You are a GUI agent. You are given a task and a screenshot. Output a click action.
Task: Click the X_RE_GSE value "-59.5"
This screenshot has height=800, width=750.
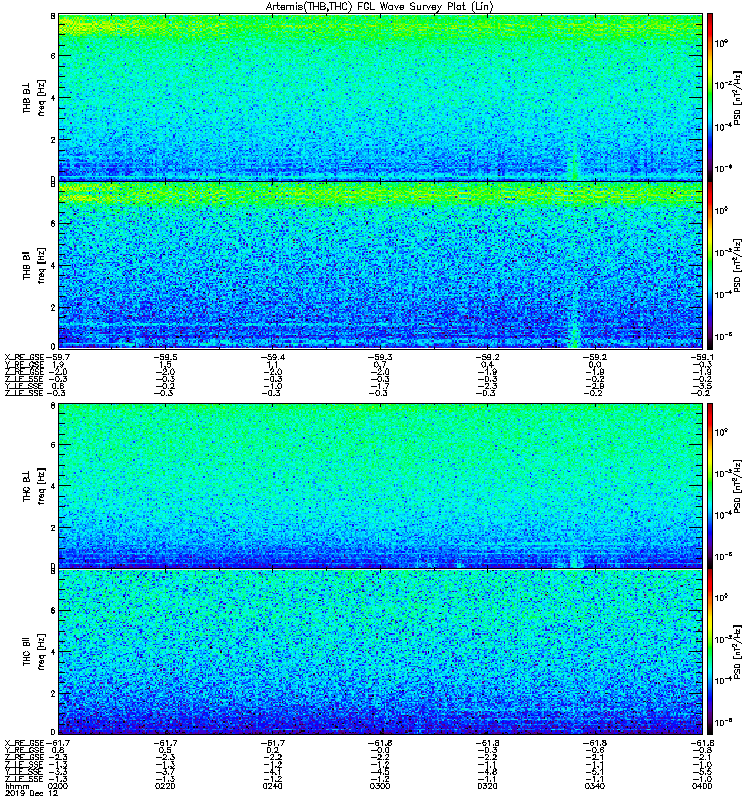pos(164,357)
